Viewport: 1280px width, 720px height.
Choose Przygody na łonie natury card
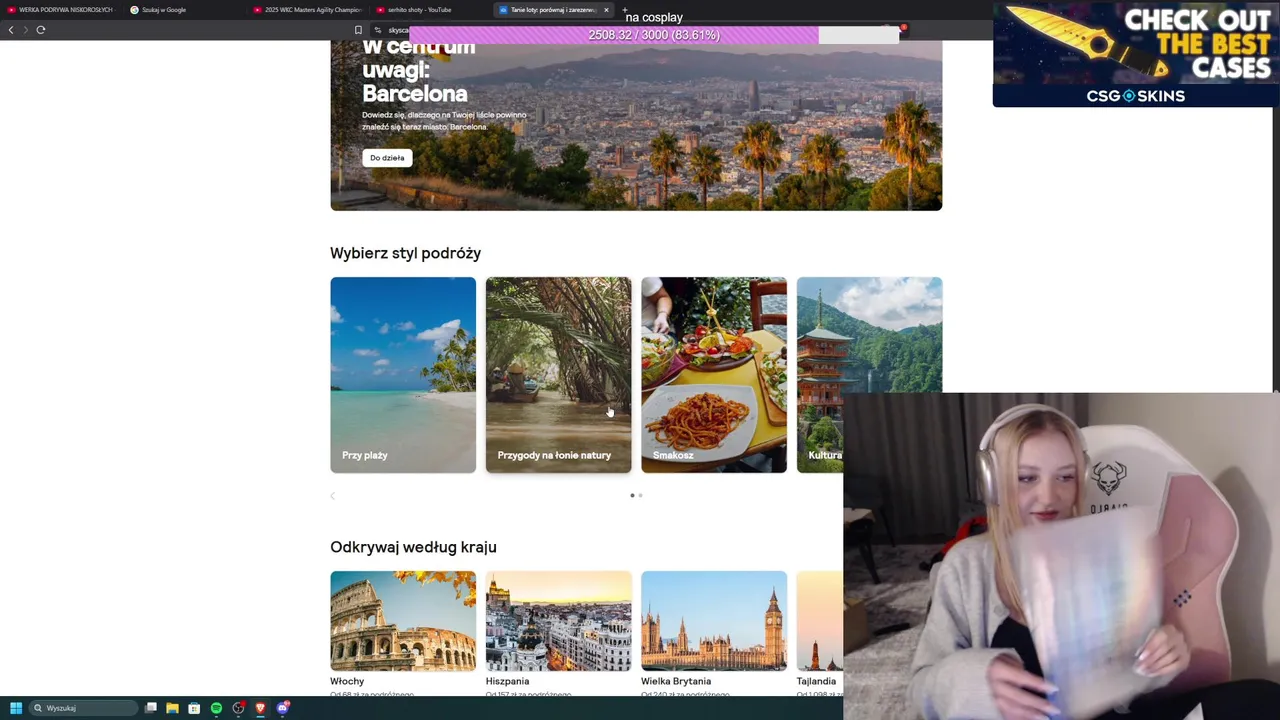[558, 375]
